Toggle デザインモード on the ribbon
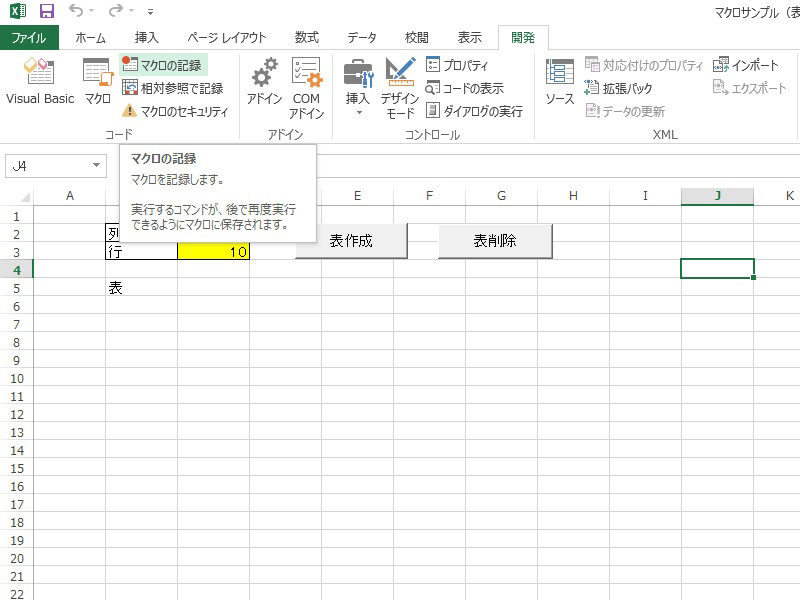800x600 pixels. tap(400, 87)
